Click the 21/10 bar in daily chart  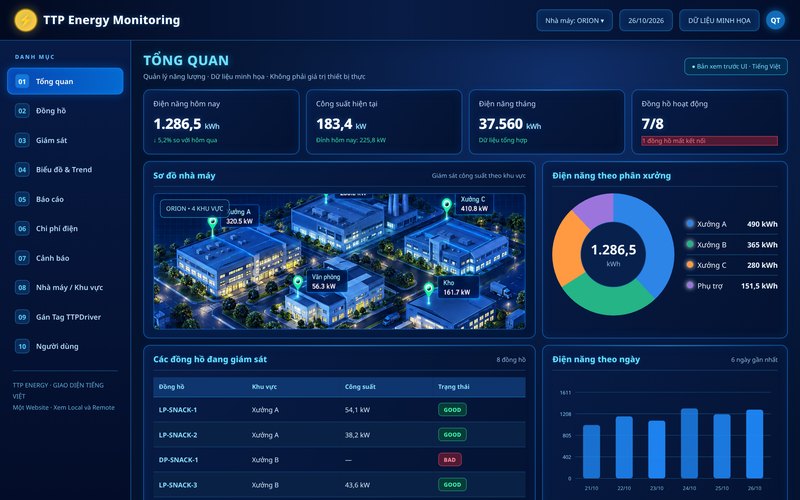tap(591, 452)
